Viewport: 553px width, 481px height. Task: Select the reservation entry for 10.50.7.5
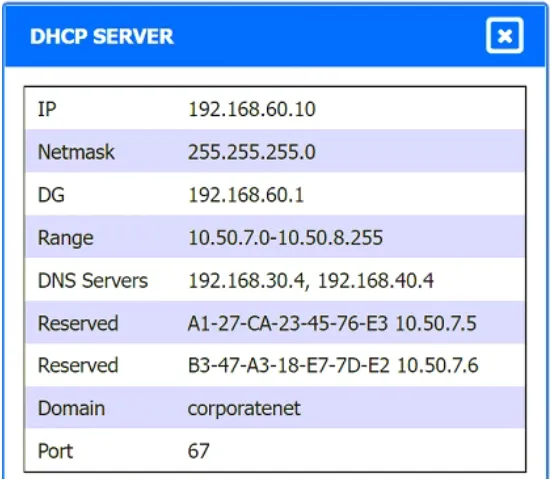point(332,323)
